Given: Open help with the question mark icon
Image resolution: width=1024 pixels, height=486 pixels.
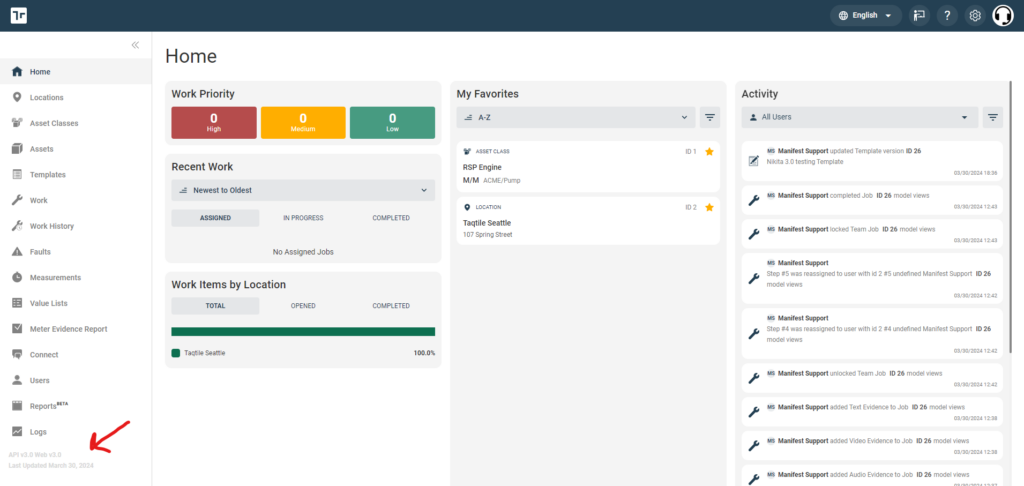Looking at the screenshot, I should pos(947,15).
